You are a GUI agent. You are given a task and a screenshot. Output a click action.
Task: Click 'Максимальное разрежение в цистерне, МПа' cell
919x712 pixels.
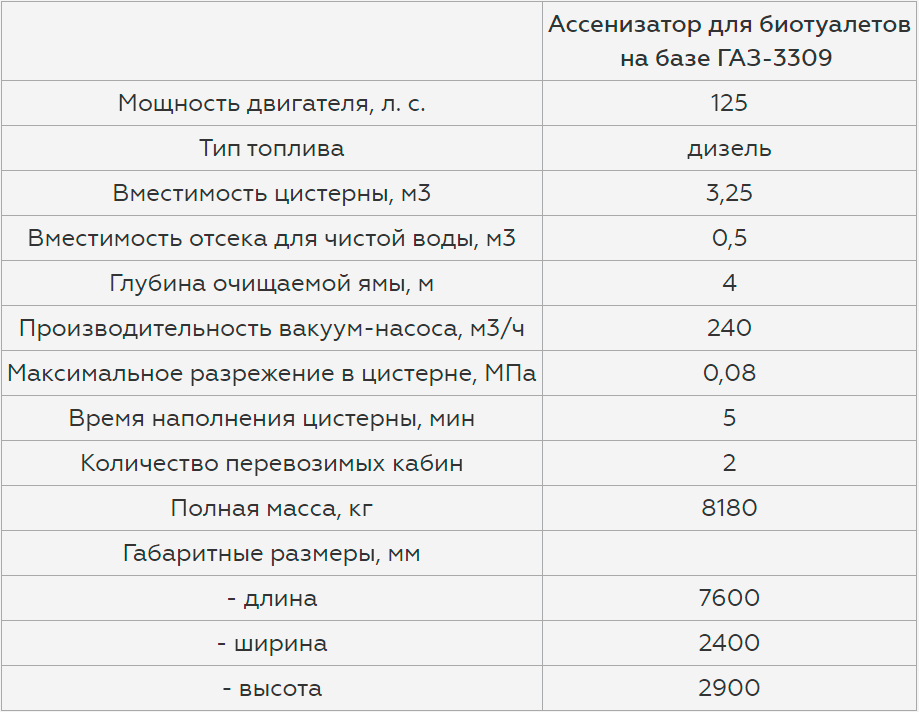coord(272,373)
